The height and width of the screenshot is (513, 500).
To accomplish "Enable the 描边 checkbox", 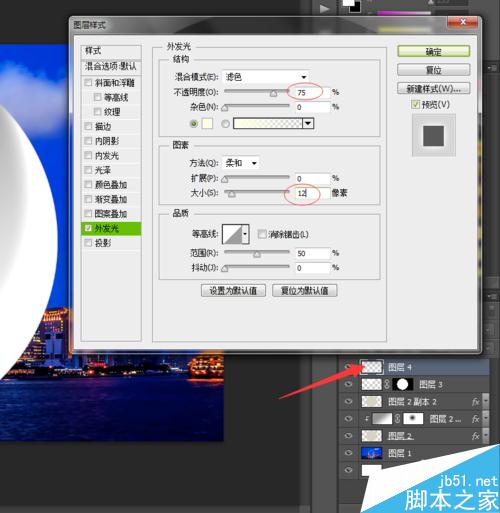I will click(88, 126).
